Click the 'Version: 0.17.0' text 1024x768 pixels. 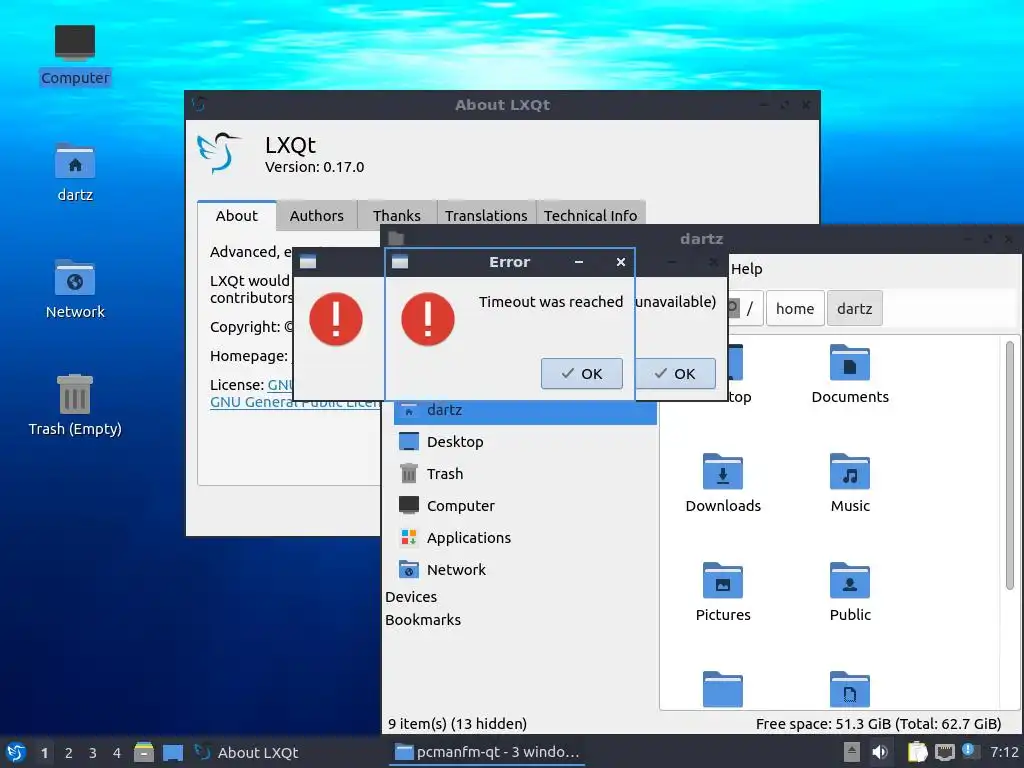(x=314, y=167)
